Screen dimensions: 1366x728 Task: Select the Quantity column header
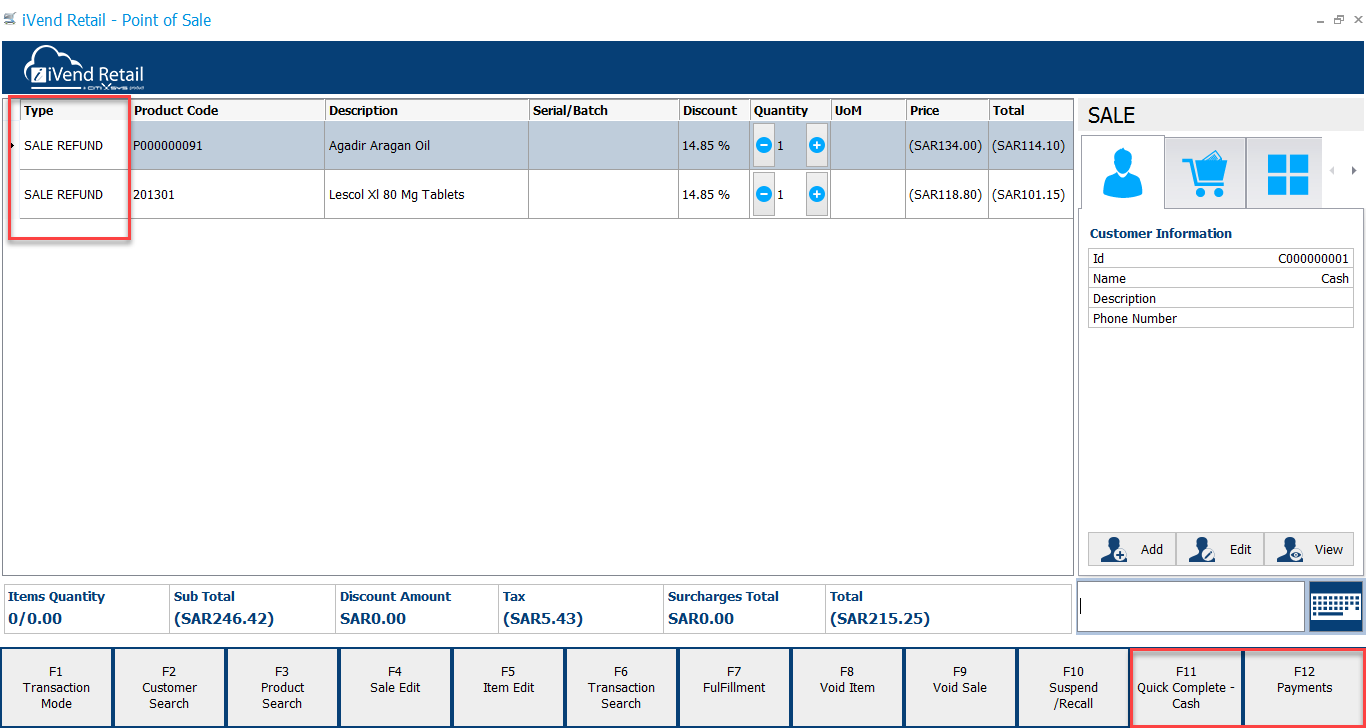[790, 111]
